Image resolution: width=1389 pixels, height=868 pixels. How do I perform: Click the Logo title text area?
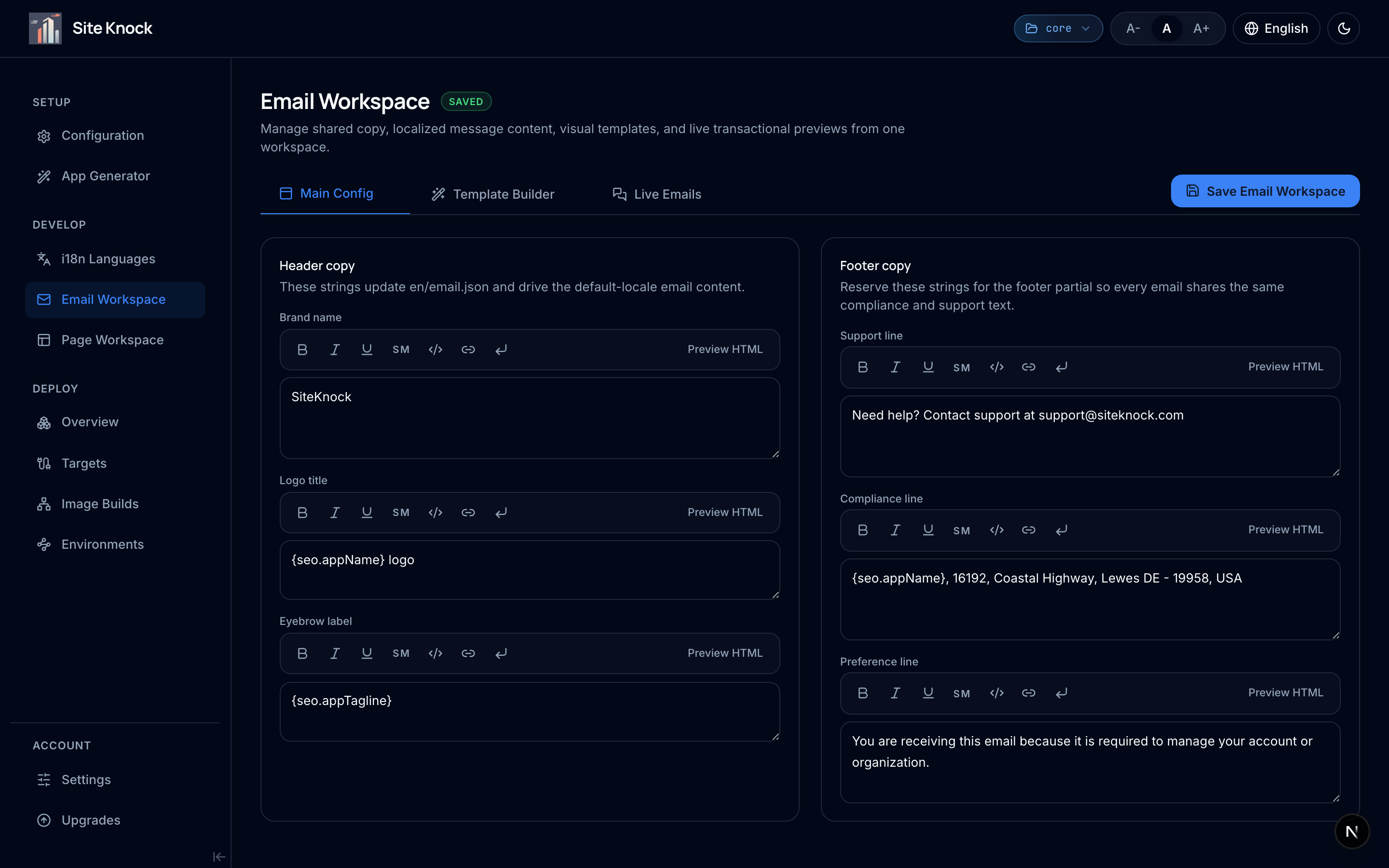(529, 570)
